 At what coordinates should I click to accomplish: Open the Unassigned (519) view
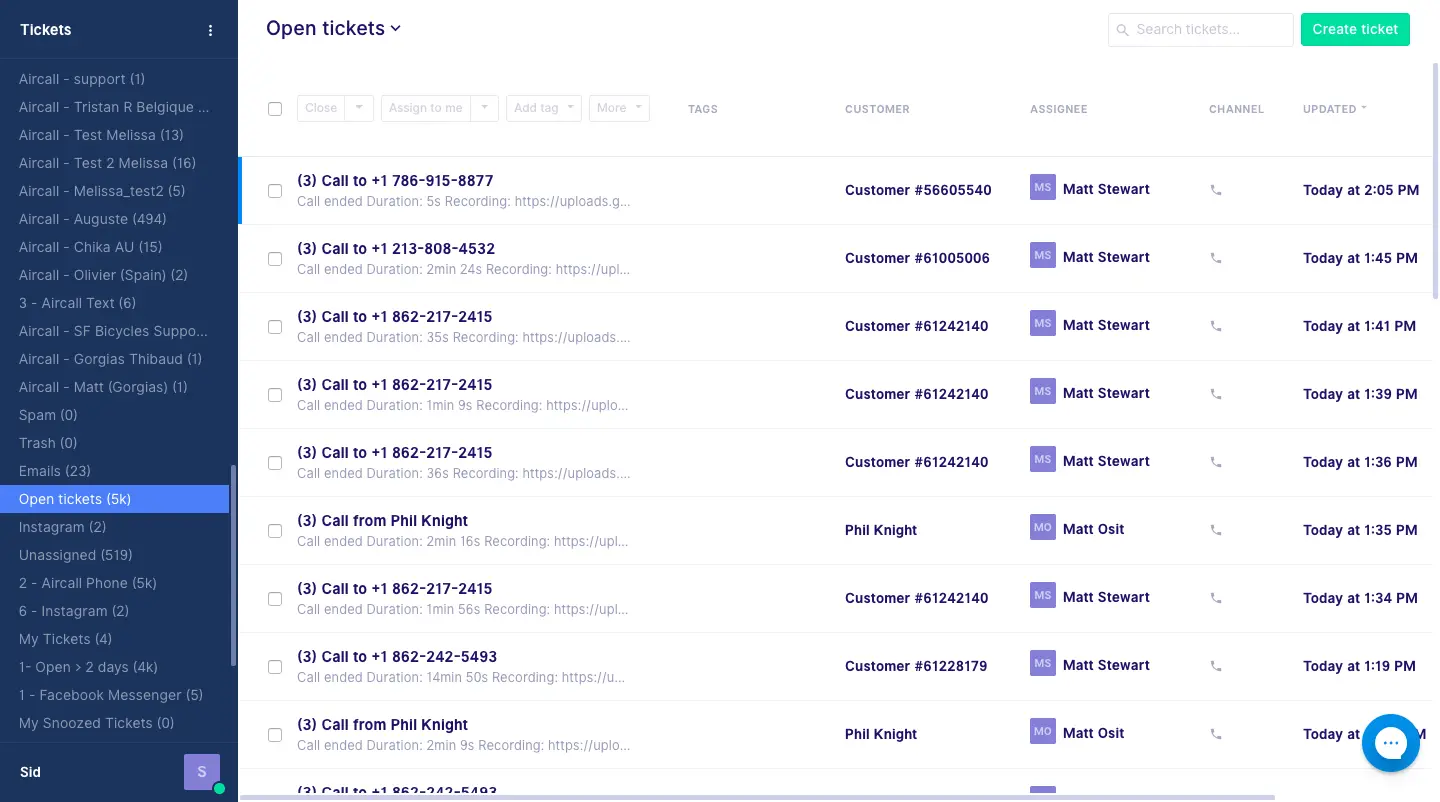point(76,555)
